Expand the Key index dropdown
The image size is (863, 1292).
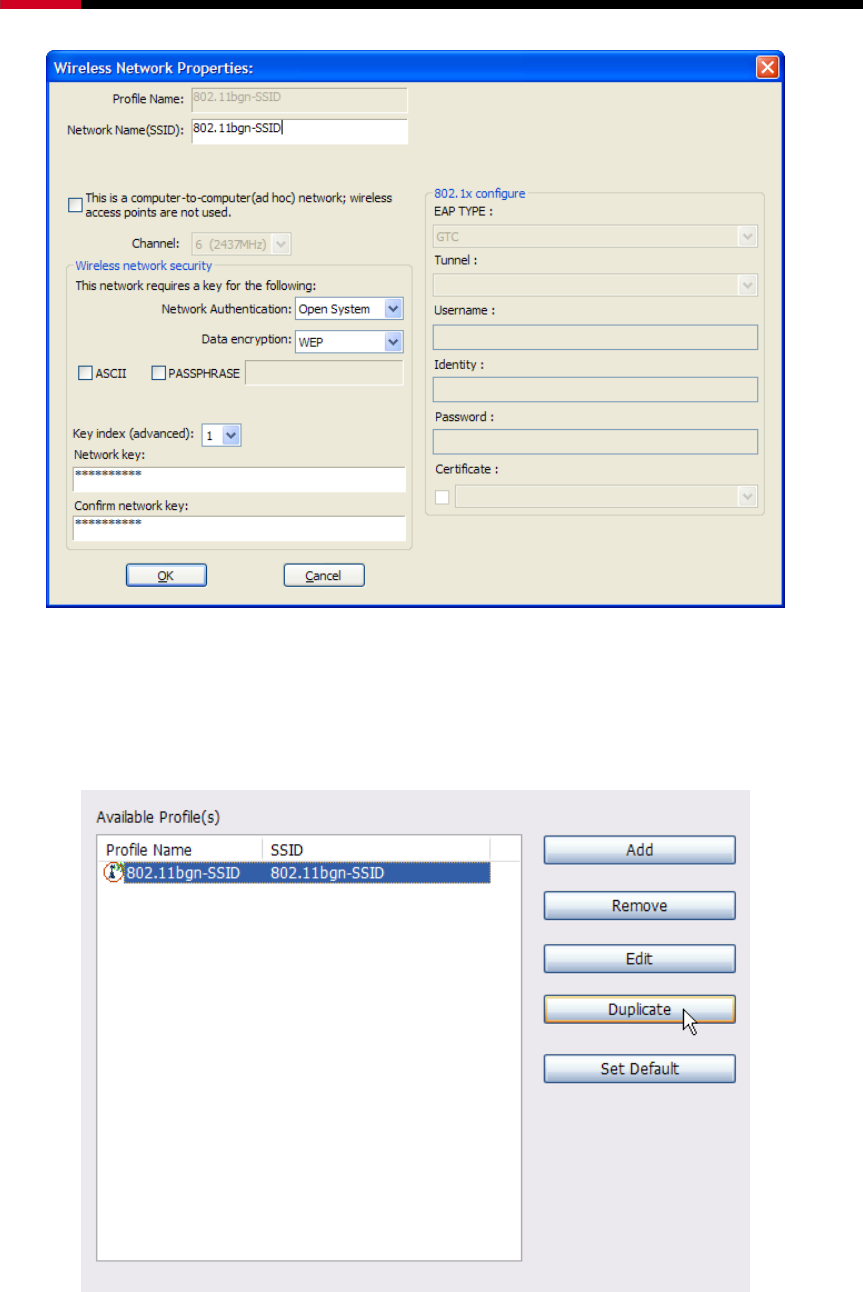[232, 435]
